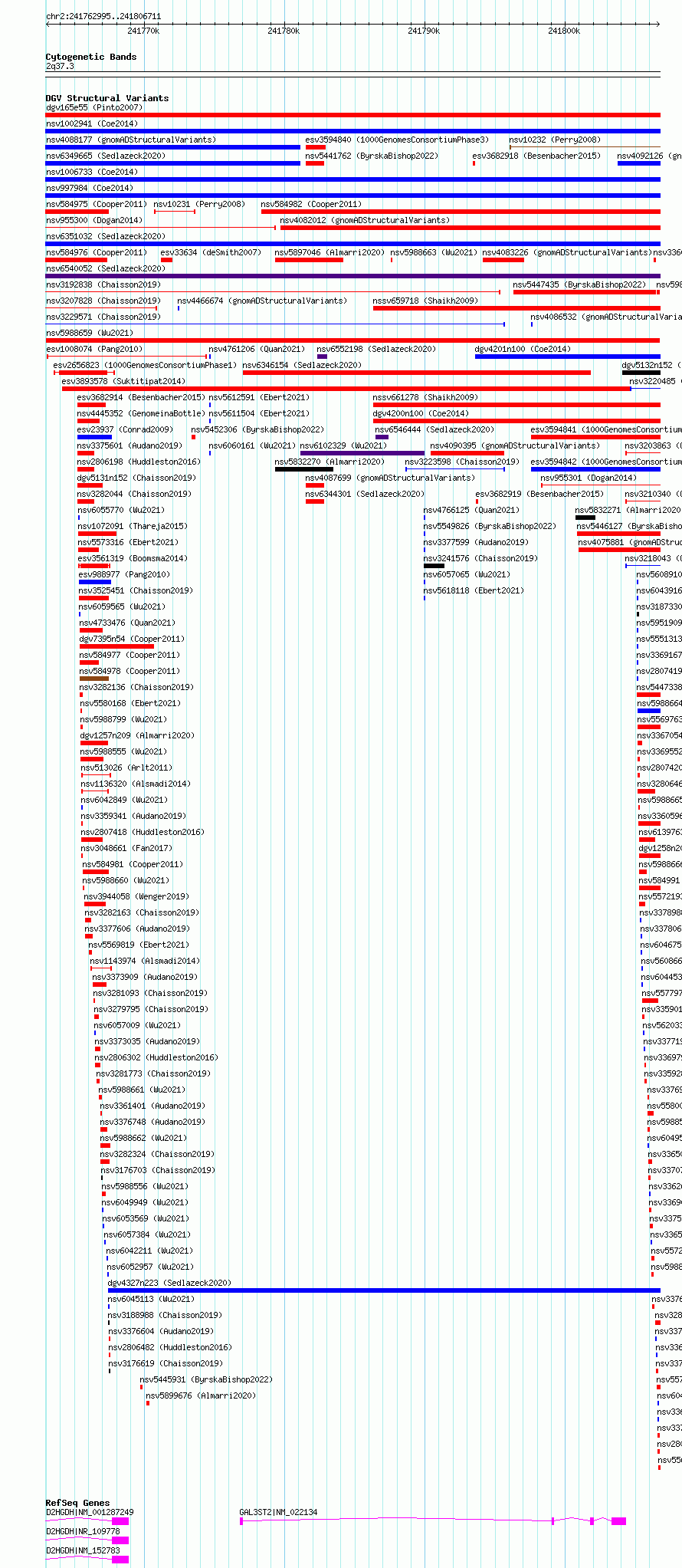Click nsv4087699 gnomAD variant label
682x1568 pixels.
[390, 478]
